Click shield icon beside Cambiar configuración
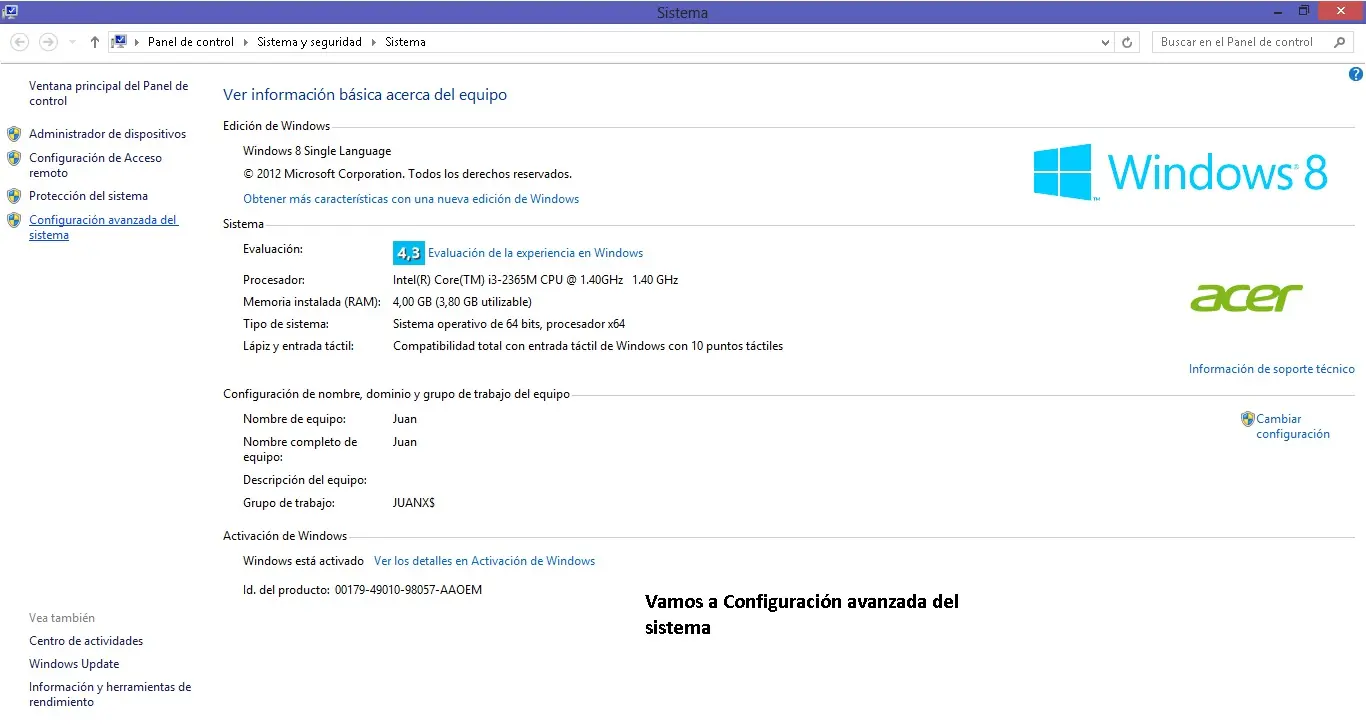 1247,419
